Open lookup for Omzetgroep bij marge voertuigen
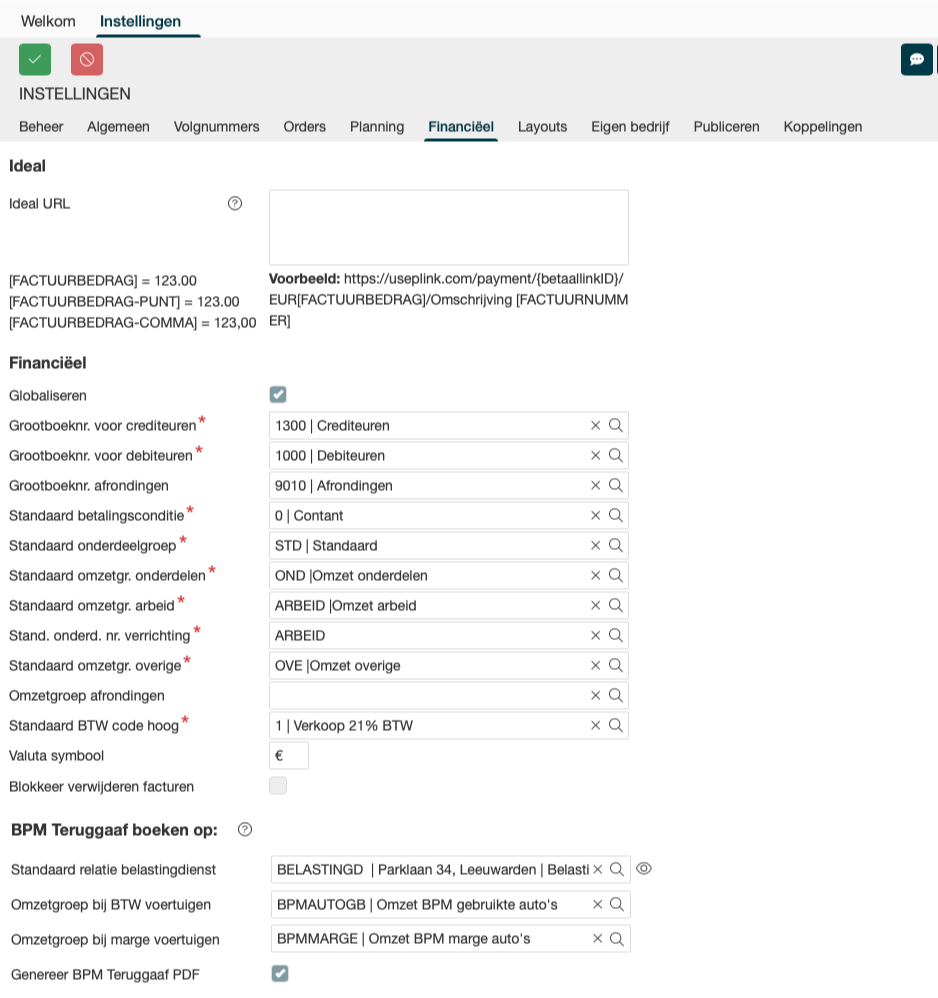The image size is (938, 998). [x=617, y=939]
